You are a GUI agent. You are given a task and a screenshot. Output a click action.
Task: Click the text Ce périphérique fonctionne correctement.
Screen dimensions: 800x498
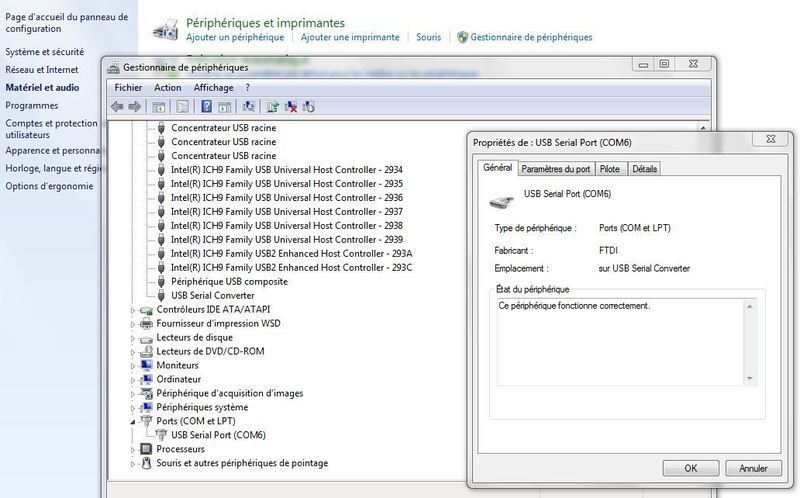pyautogui.click(x=574, y=306)
